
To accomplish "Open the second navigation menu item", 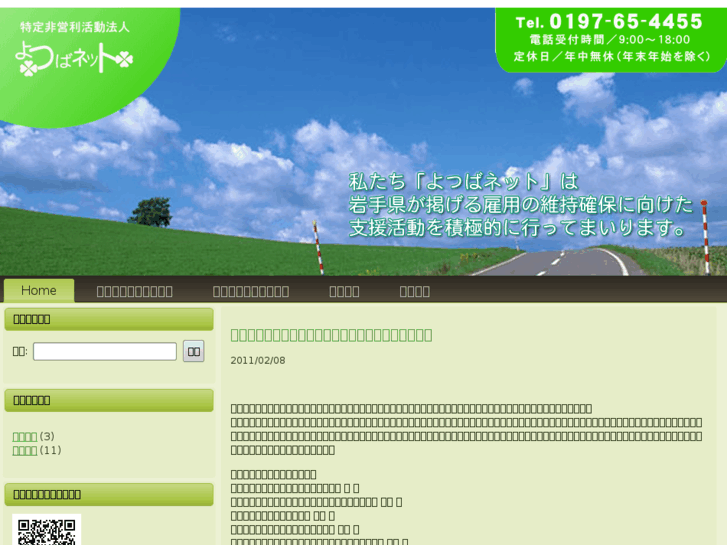I will tap(134, 291).
